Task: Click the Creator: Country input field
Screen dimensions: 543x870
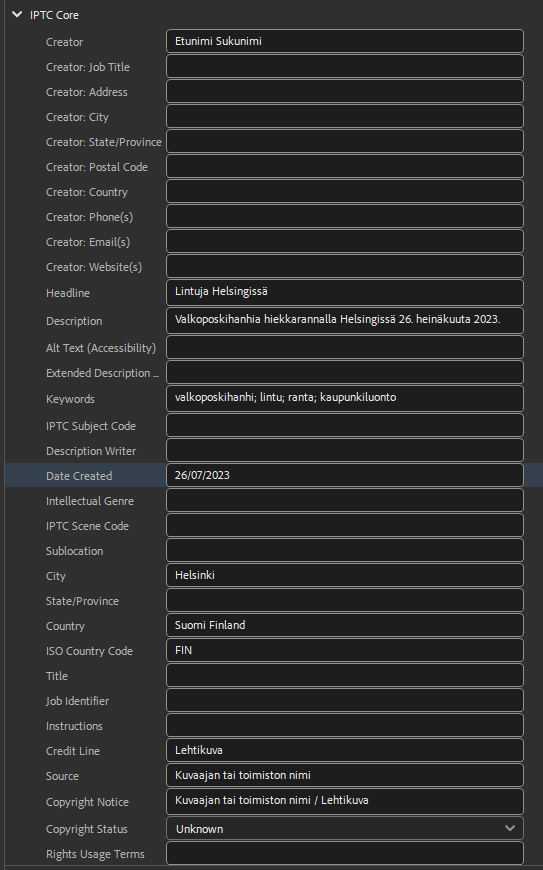Action: click(x=345, y=191)
